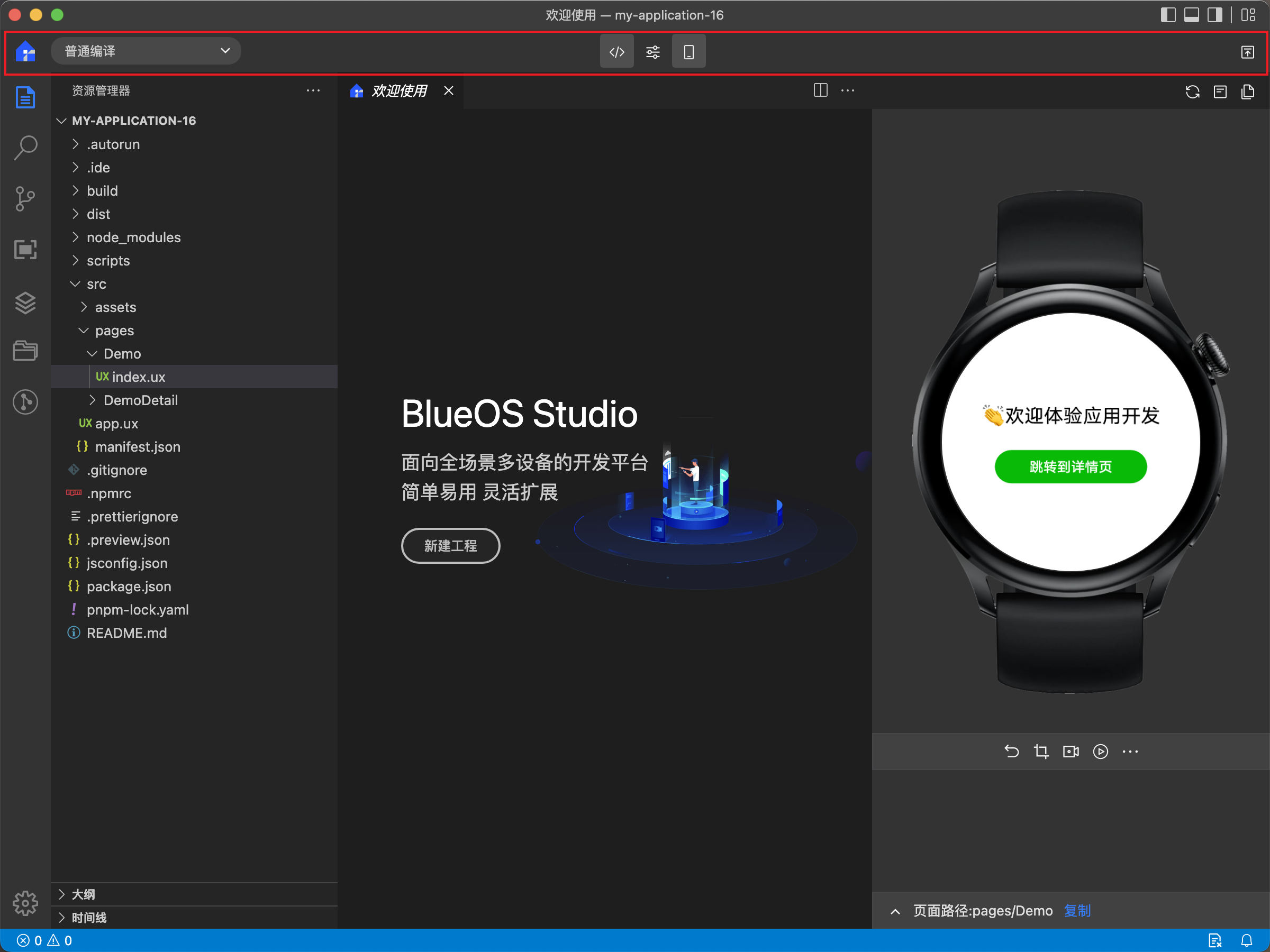The height and width of the screenshot is (952, 1270).
Task: Open the layers stack activity icon
Action: pyautogui.click(x=25, y=303)
